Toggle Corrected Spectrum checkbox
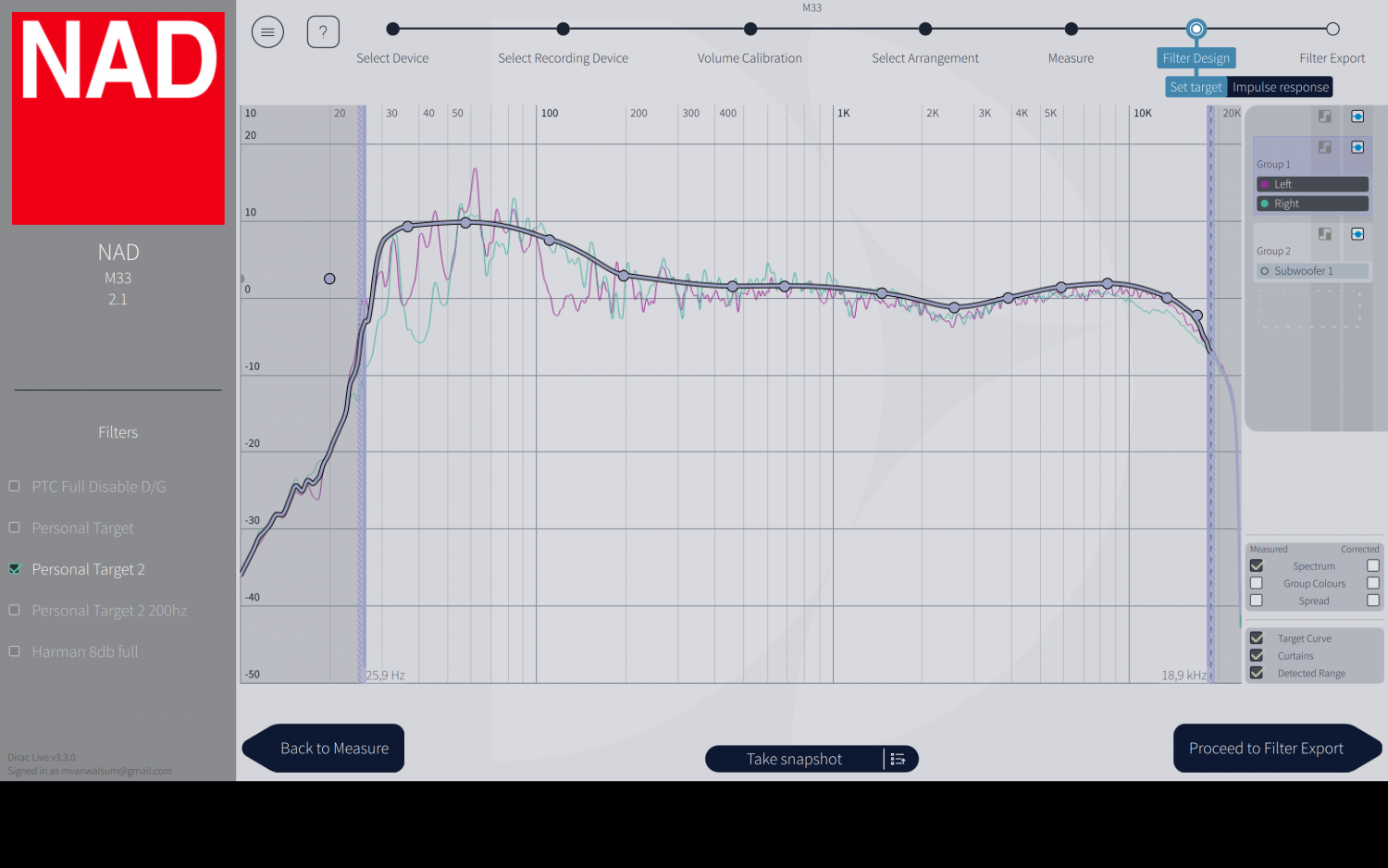The height and width of the screenshot is (868, 1388). 1373,565
